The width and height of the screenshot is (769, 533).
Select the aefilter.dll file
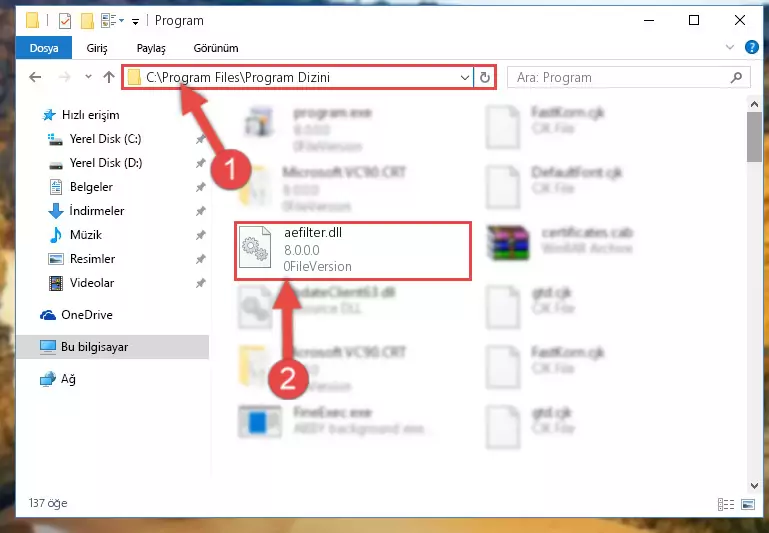[353, 251]
